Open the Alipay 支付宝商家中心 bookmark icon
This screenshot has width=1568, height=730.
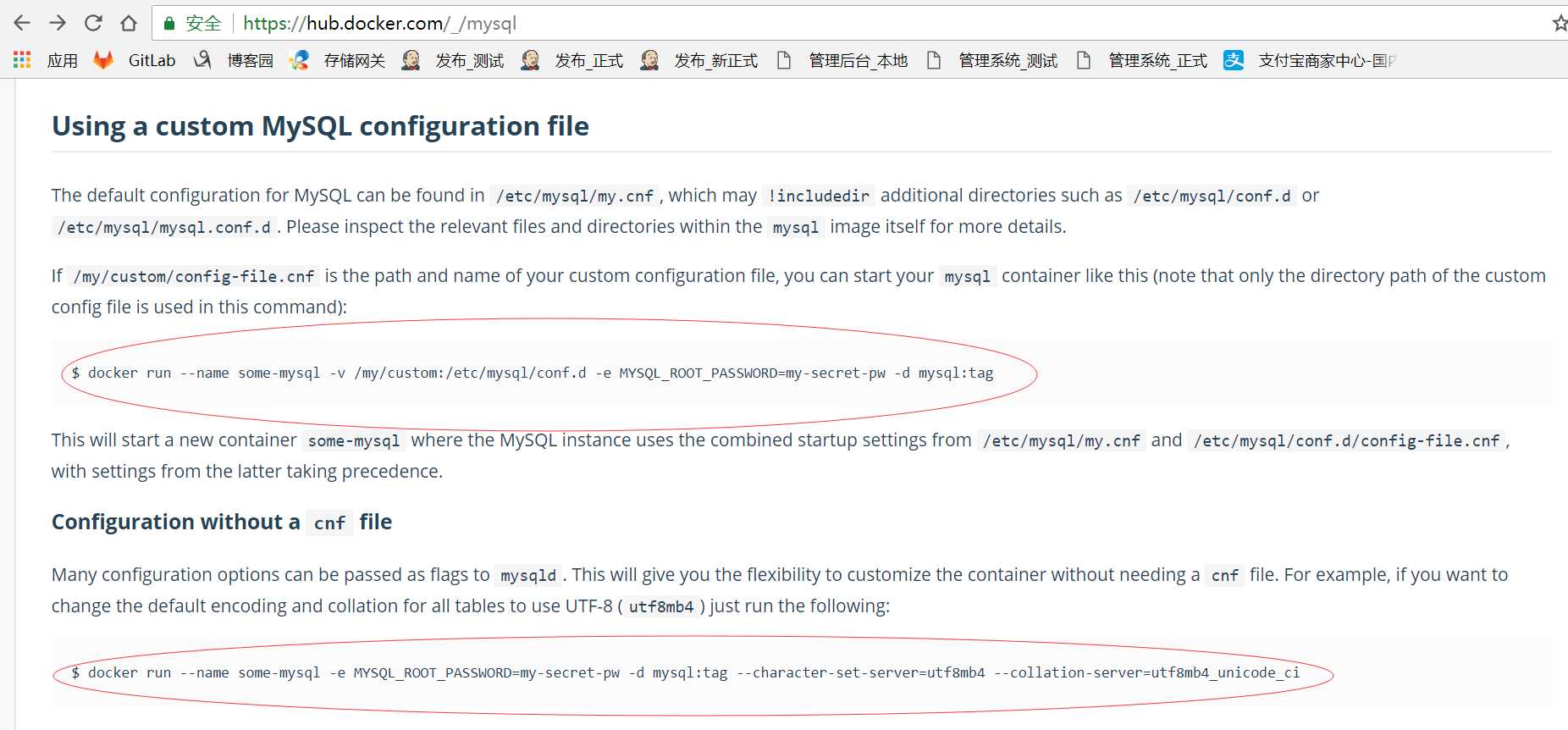[x=1234, y=60]
